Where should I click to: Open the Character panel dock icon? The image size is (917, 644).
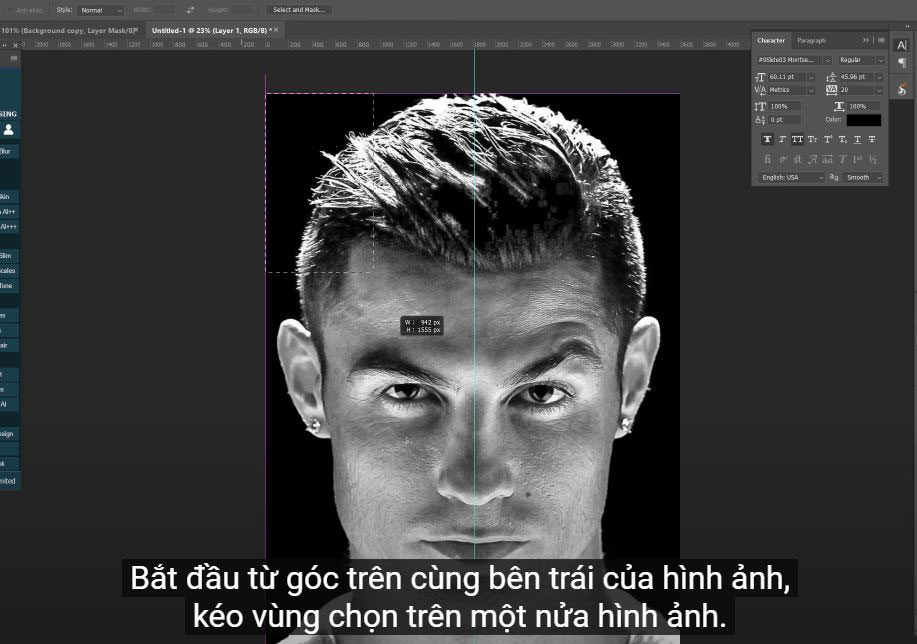point(902,45)
